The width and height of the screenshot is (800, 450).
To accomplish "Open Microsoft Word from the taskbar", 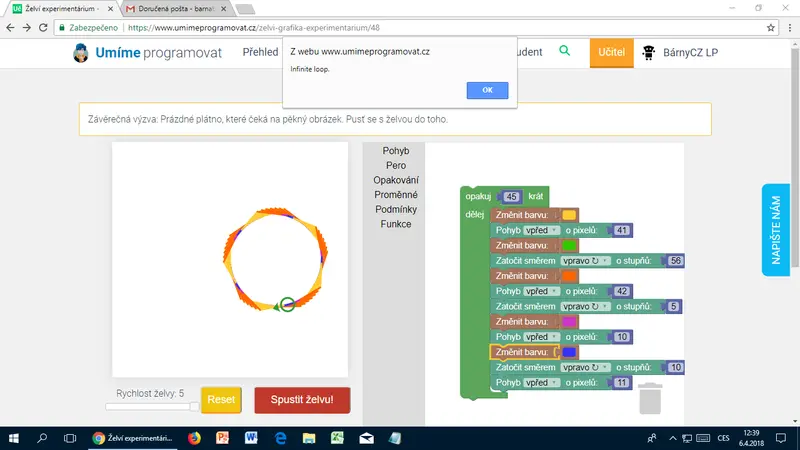I will tap(251, 438).
